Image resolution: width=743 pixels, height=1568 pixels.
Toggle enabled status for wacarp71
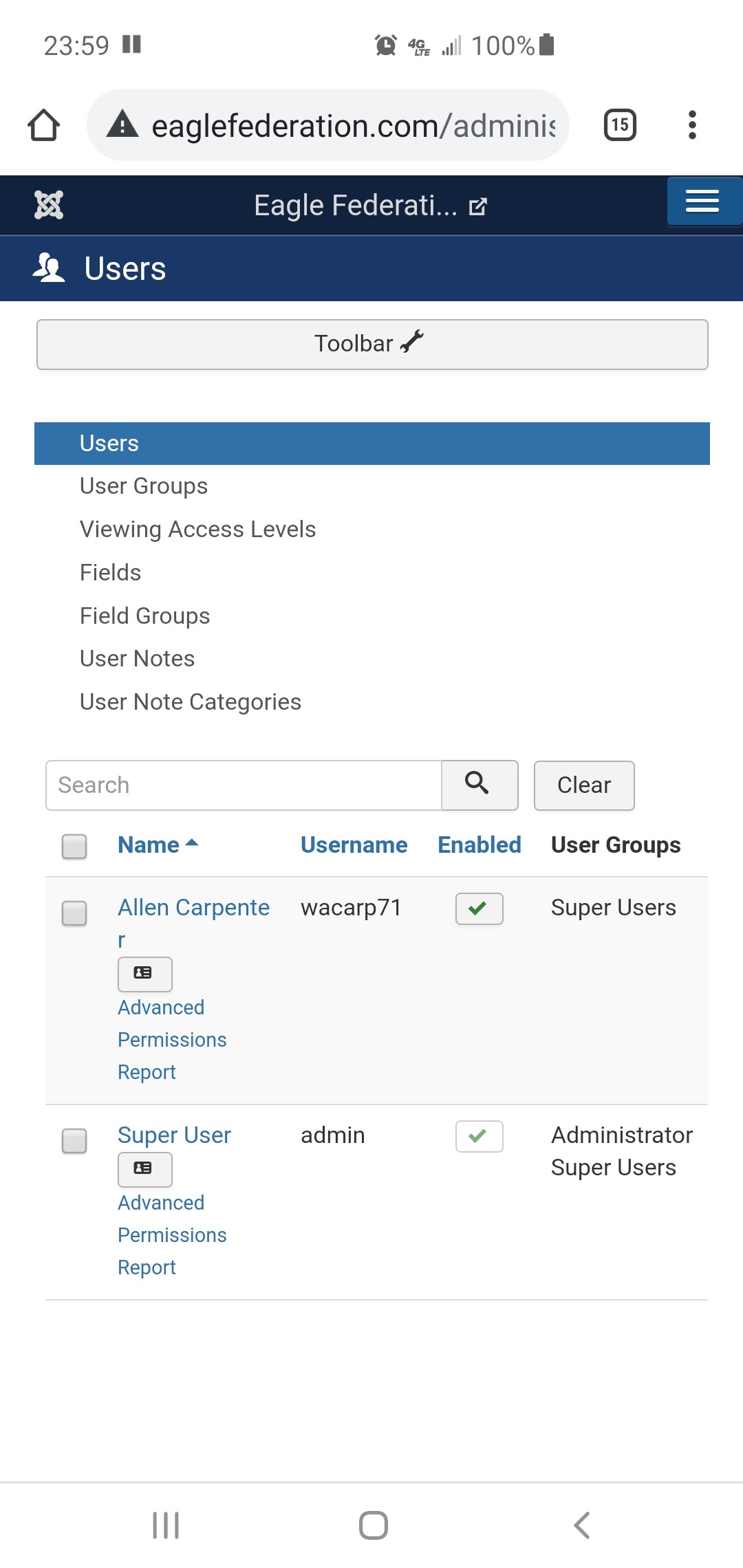pyautogui.click(x=479, y=908)
